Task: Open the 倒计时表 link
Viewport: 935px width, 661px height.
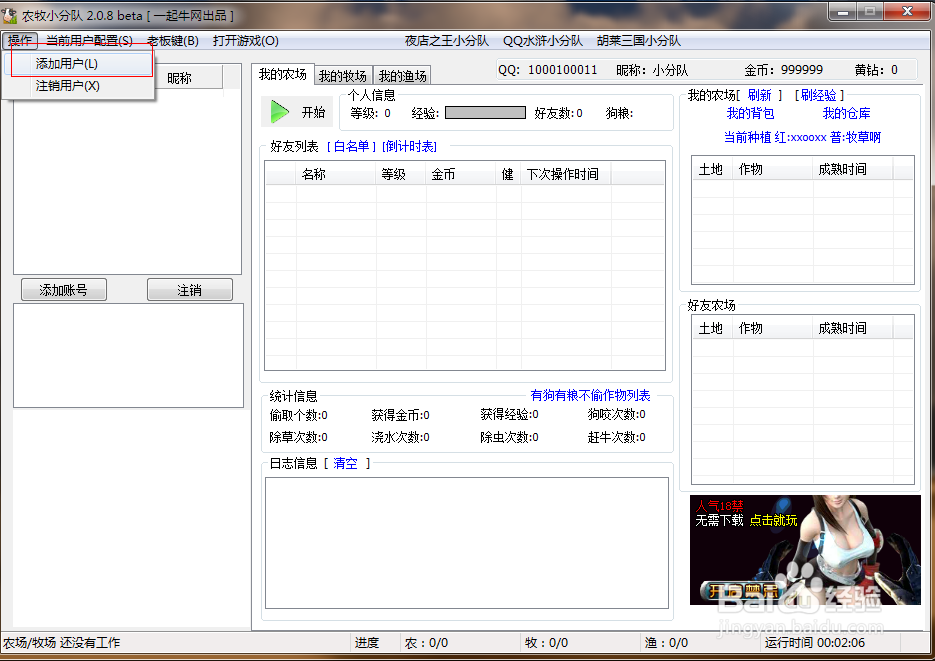Action: [410, 147]
